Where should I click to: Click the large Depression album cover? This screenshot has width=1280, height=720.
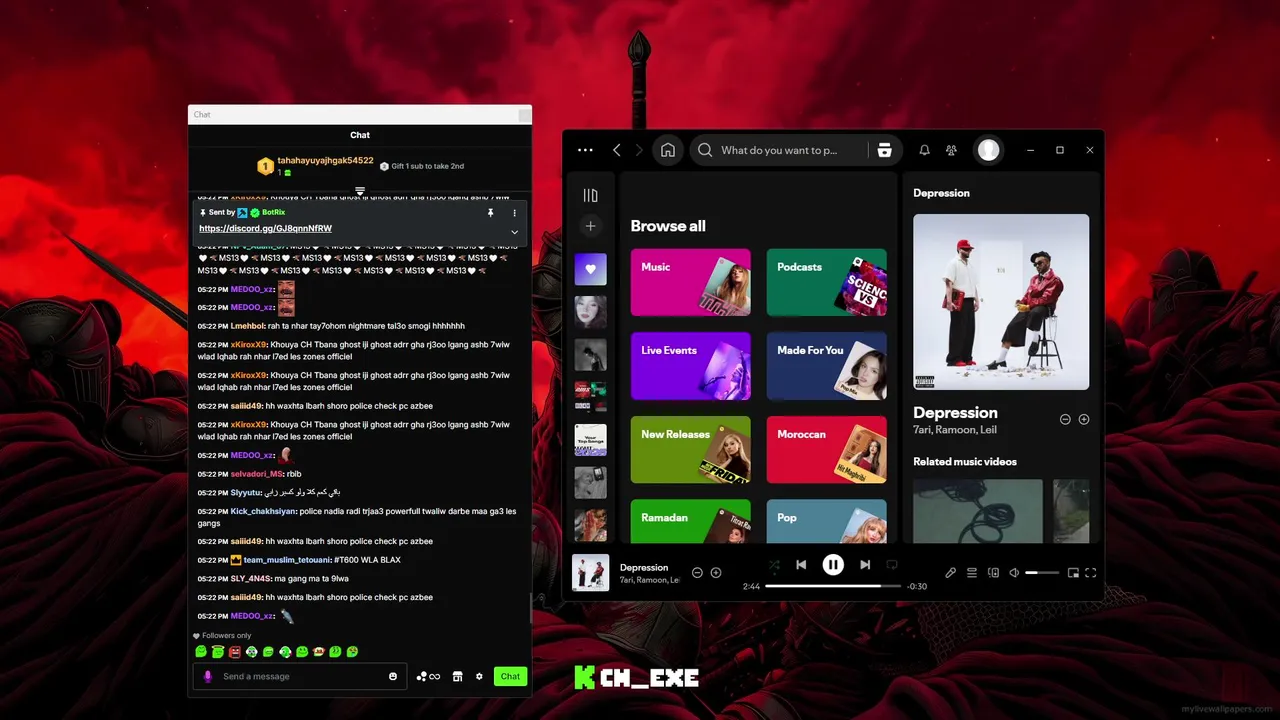(1001, 302)
